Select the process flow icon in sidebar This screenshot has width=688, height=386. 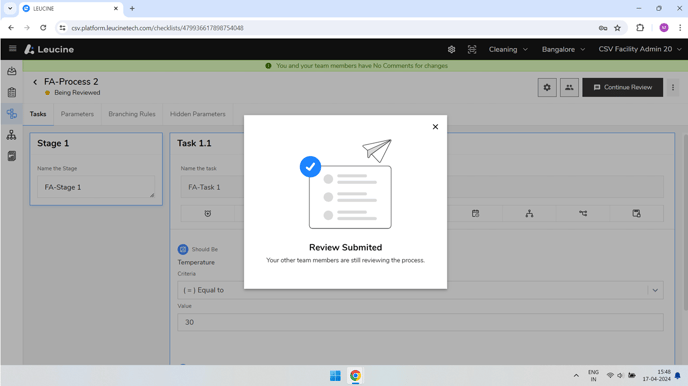[x=12, y=114]
